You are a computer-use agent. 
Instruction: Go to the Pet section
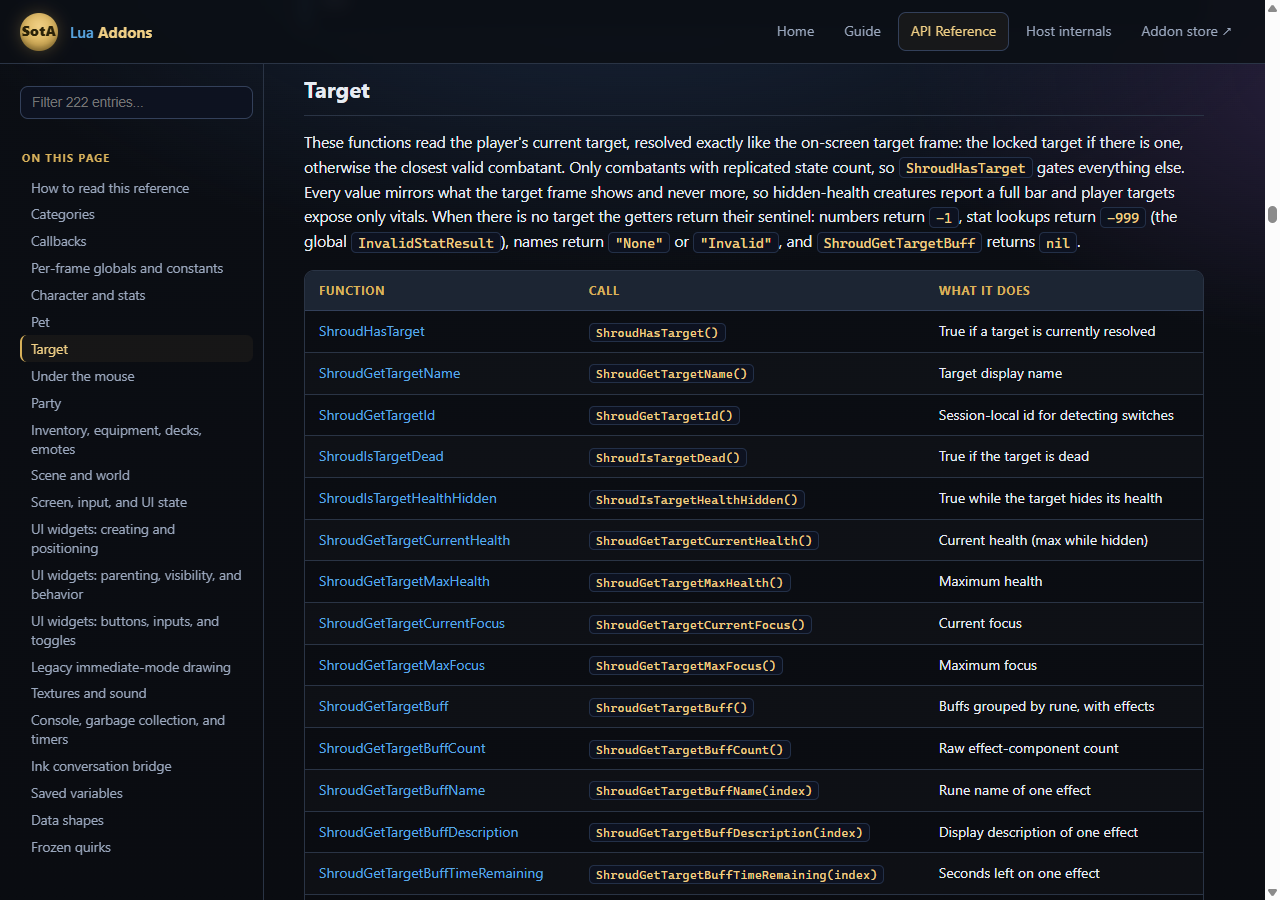point(40,322)
